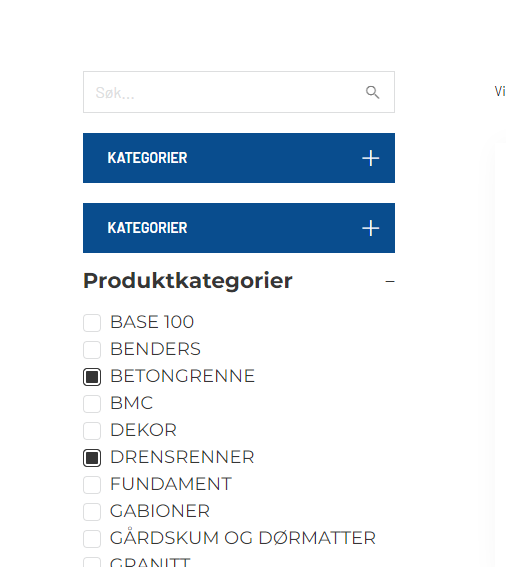Tick the BENDERS category checkbox
Screen dimensions: 506x567
(x=92, y=350)
